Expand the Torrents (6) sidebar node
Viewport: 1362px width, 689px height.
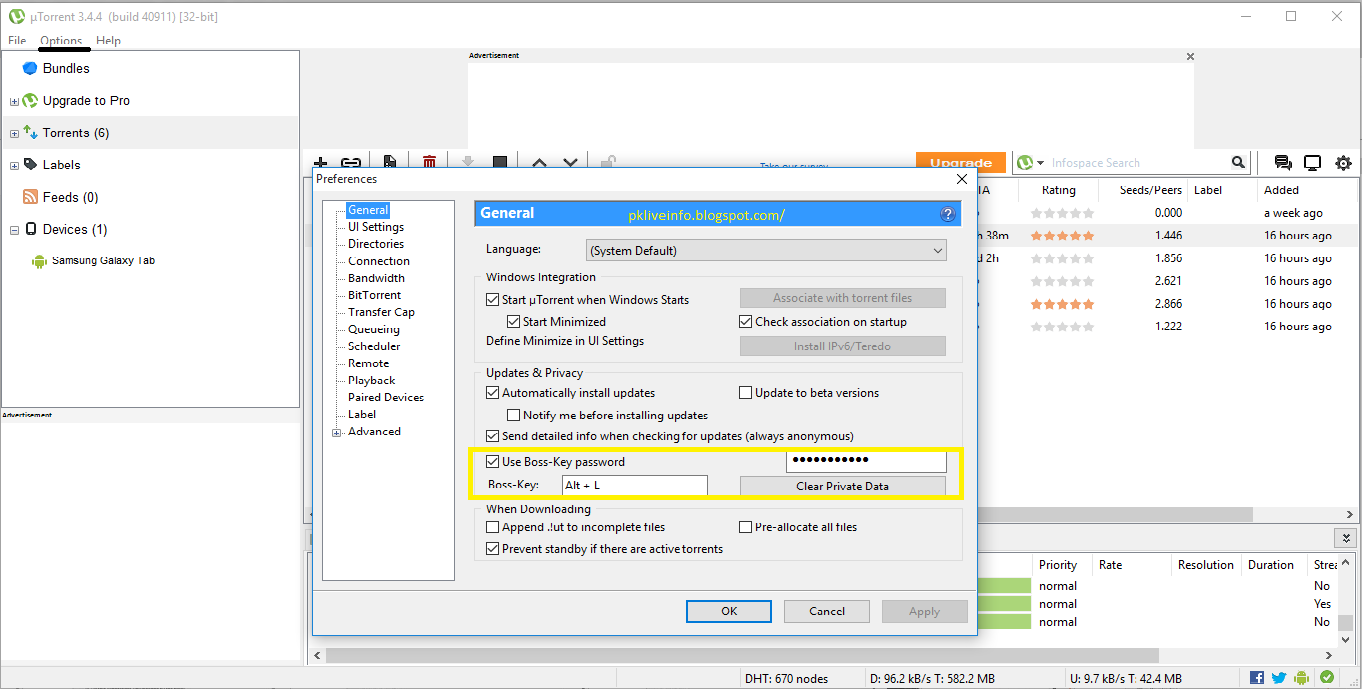(x=14, y=133)
